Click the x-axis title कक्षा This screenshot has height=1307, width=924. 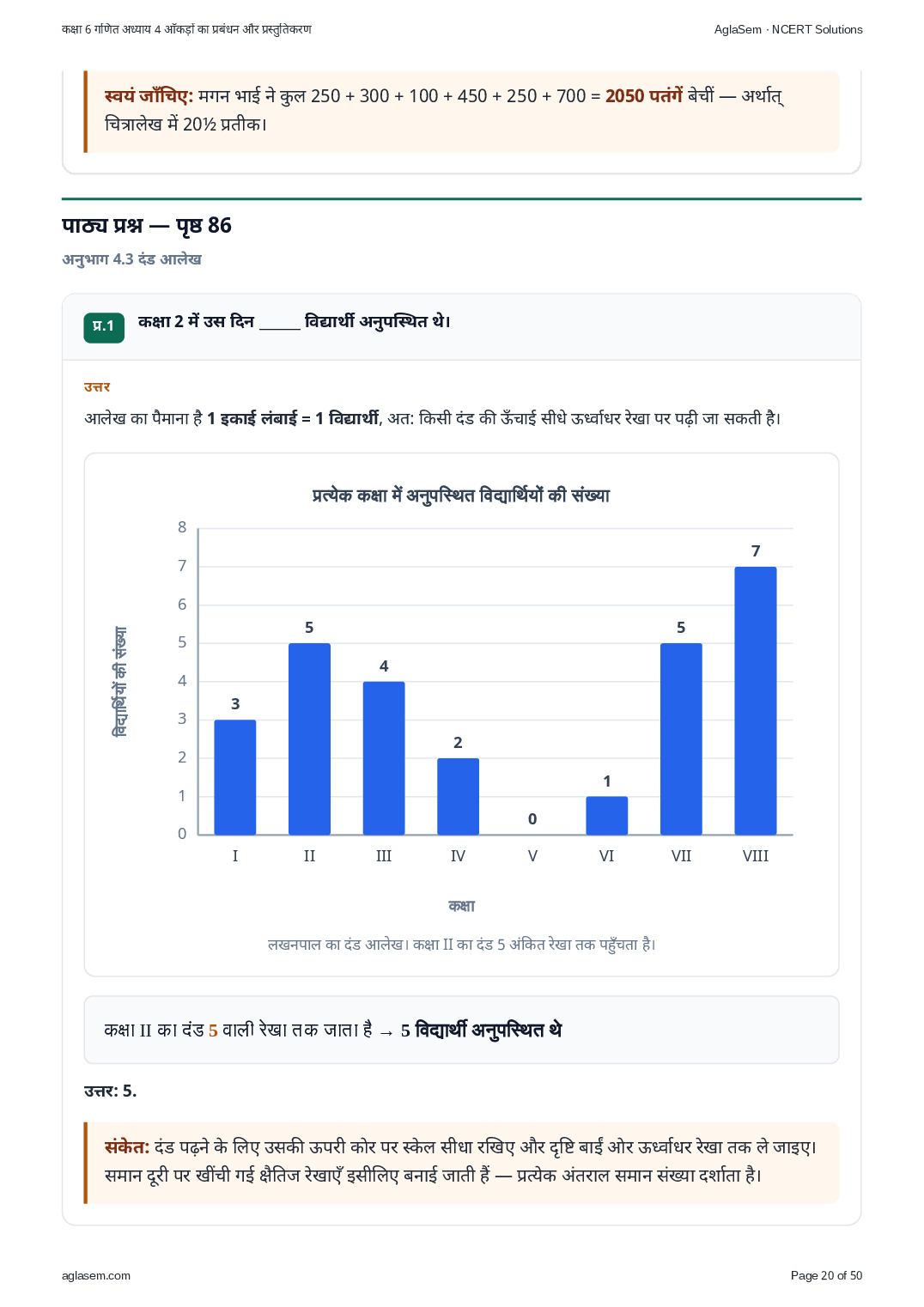(x=461, y=906)
